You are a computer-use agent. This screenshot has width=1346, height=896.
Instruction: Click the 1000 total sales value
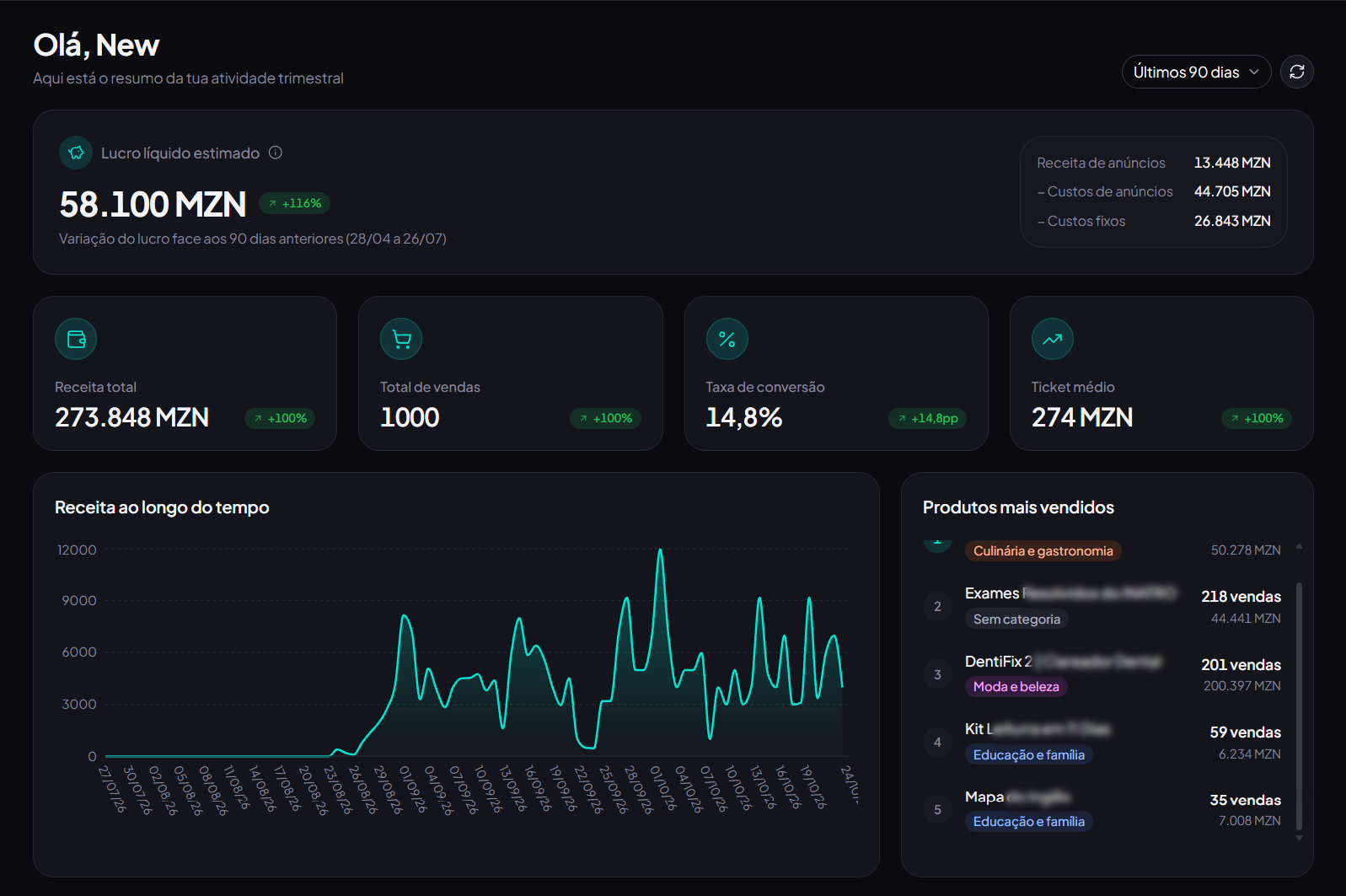coord(410,417)
